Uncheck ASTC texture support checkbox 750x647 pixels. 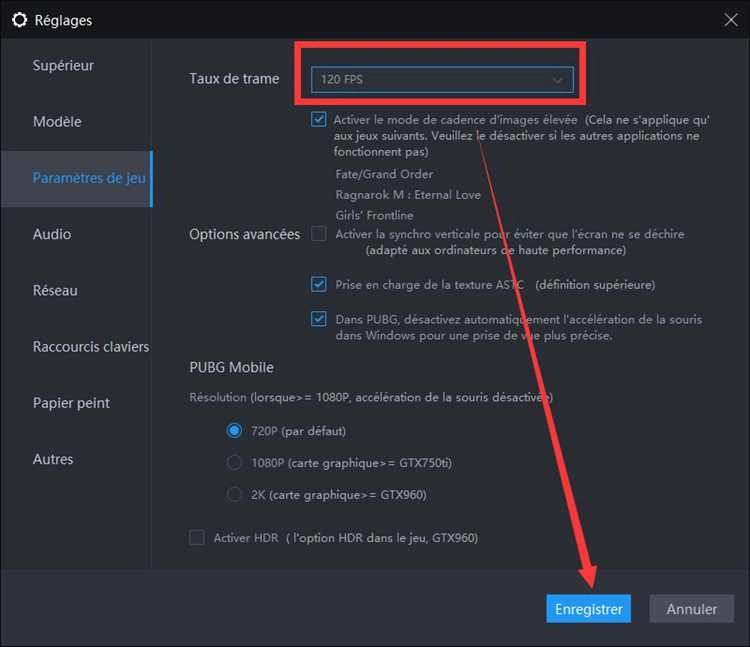pyautogui.click(x=319, y=284)
